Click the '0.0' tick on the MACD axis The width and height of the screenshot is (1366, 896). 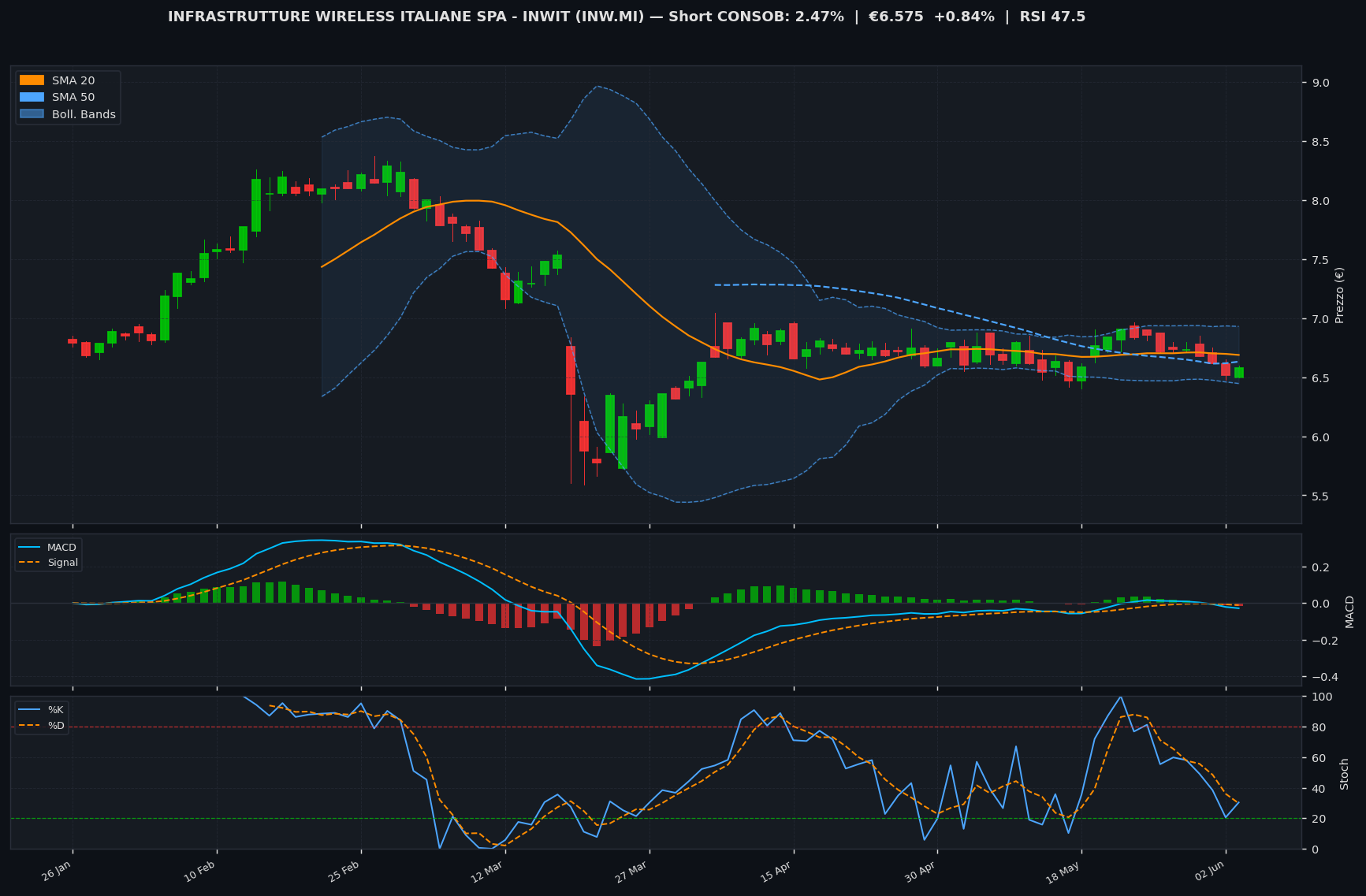(1320, 604)
